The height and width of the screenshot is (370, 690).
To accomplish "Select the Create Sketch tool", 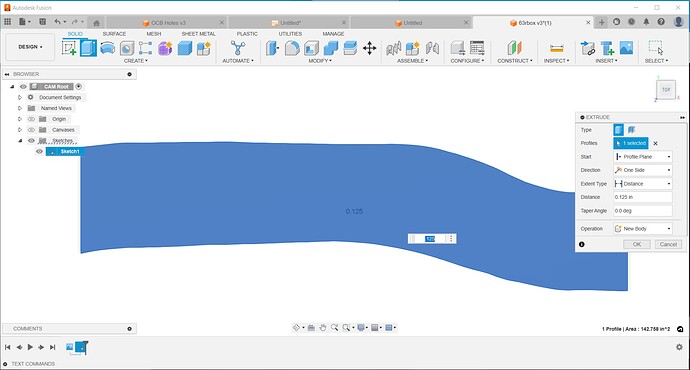I will 69,48.
